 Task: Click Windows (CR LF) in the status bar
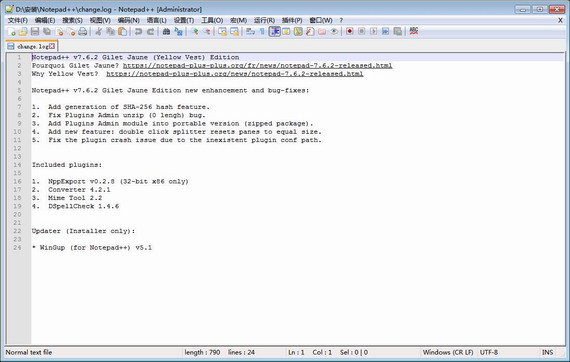coord(448,352)
